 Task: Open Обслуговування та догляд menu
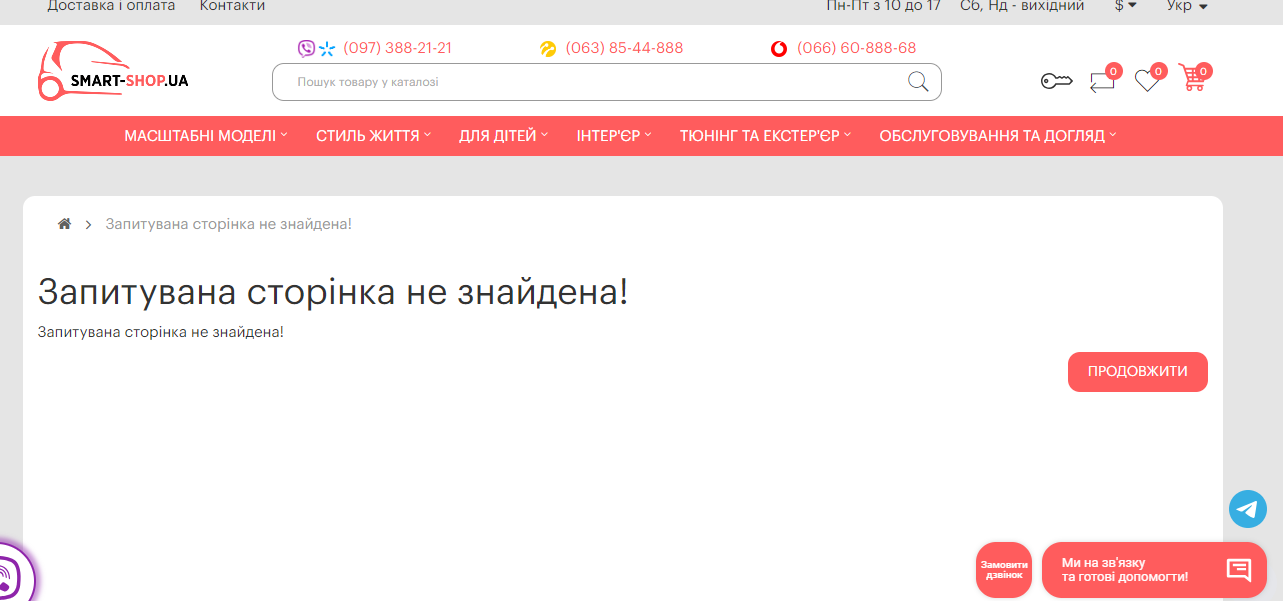tap(997, 136)
